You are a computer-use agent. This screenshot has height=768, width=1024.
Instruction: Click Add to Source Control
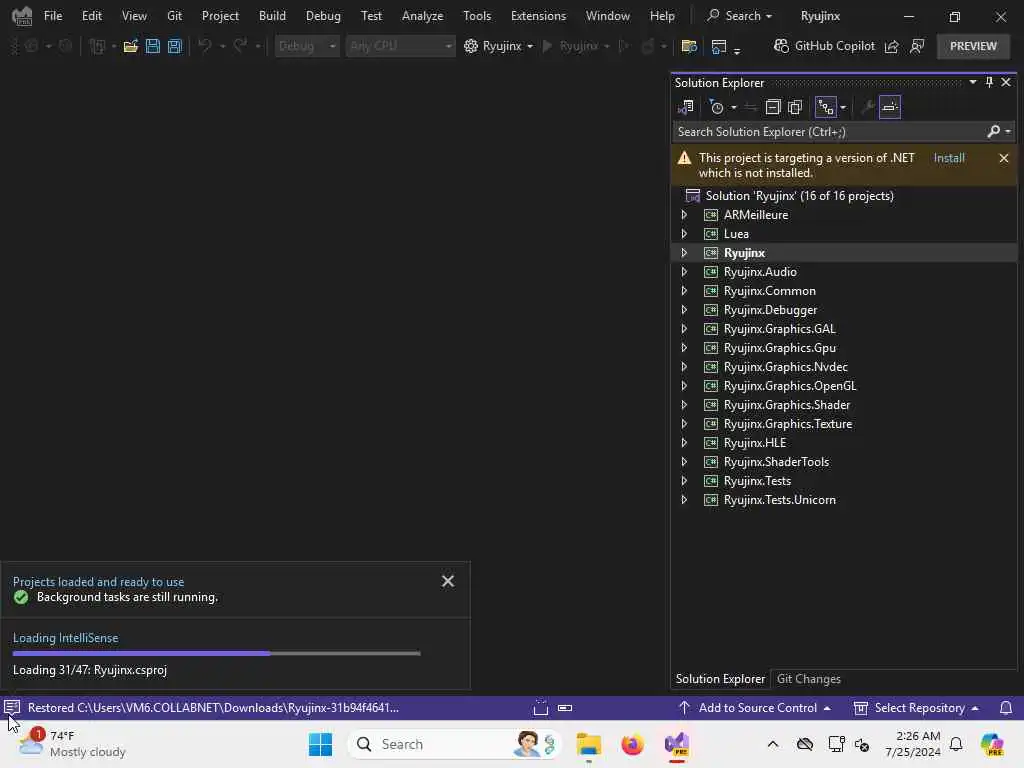[x=755, y=708]
